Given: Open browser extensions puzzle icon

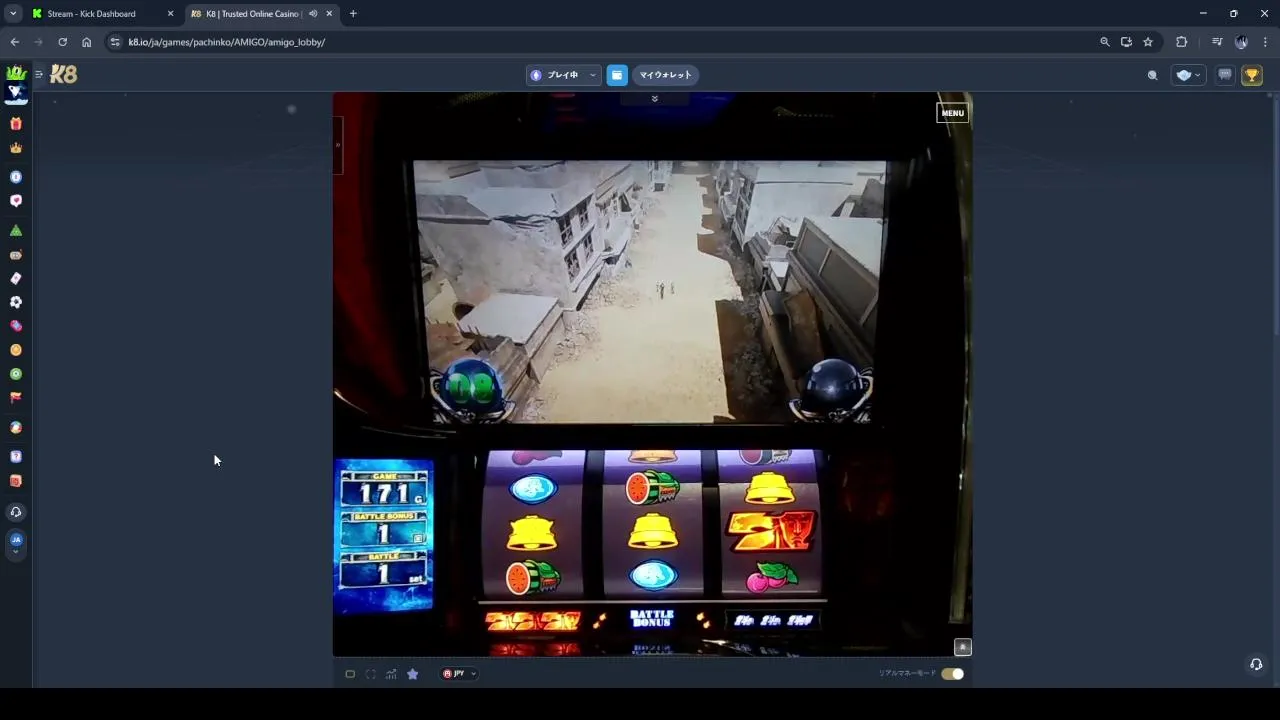Looking at the screenshot, I should (1182, 42).
